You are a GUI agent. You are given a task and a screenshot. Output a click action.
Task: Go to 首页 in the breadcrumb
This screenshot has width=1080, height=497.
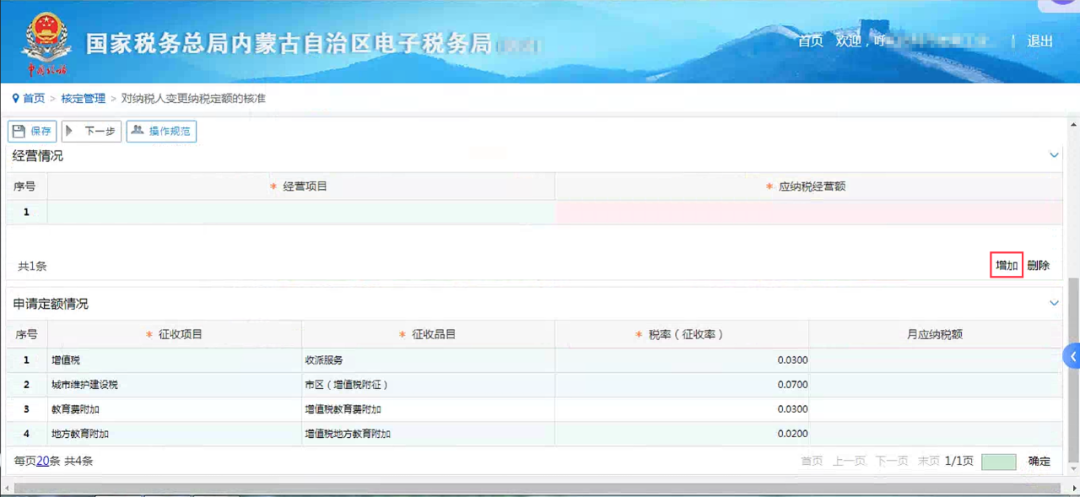coord(33,98)
